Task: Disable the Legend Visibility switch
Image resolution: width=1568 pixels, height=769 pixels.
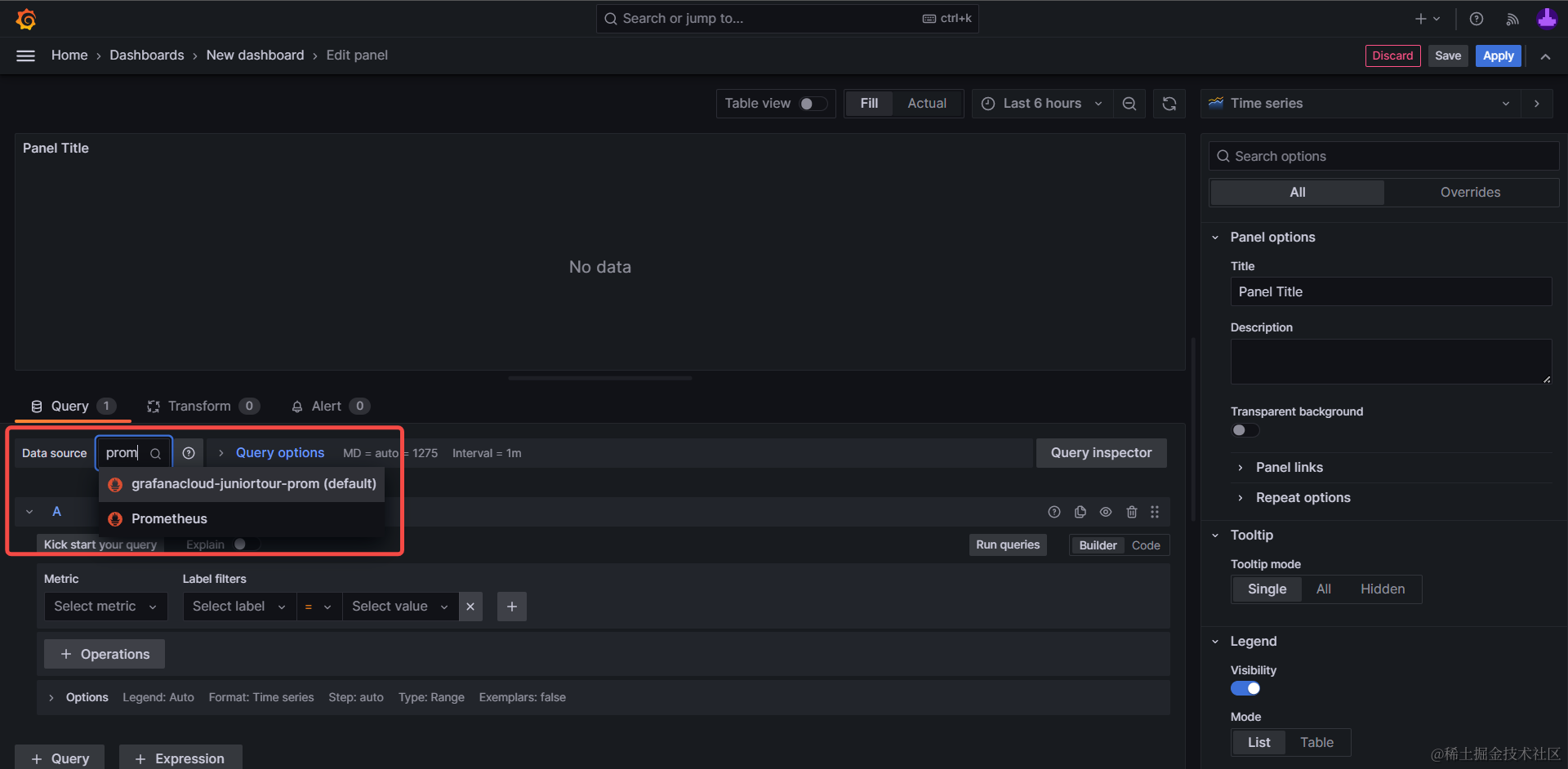Action: click(1245, 688)
